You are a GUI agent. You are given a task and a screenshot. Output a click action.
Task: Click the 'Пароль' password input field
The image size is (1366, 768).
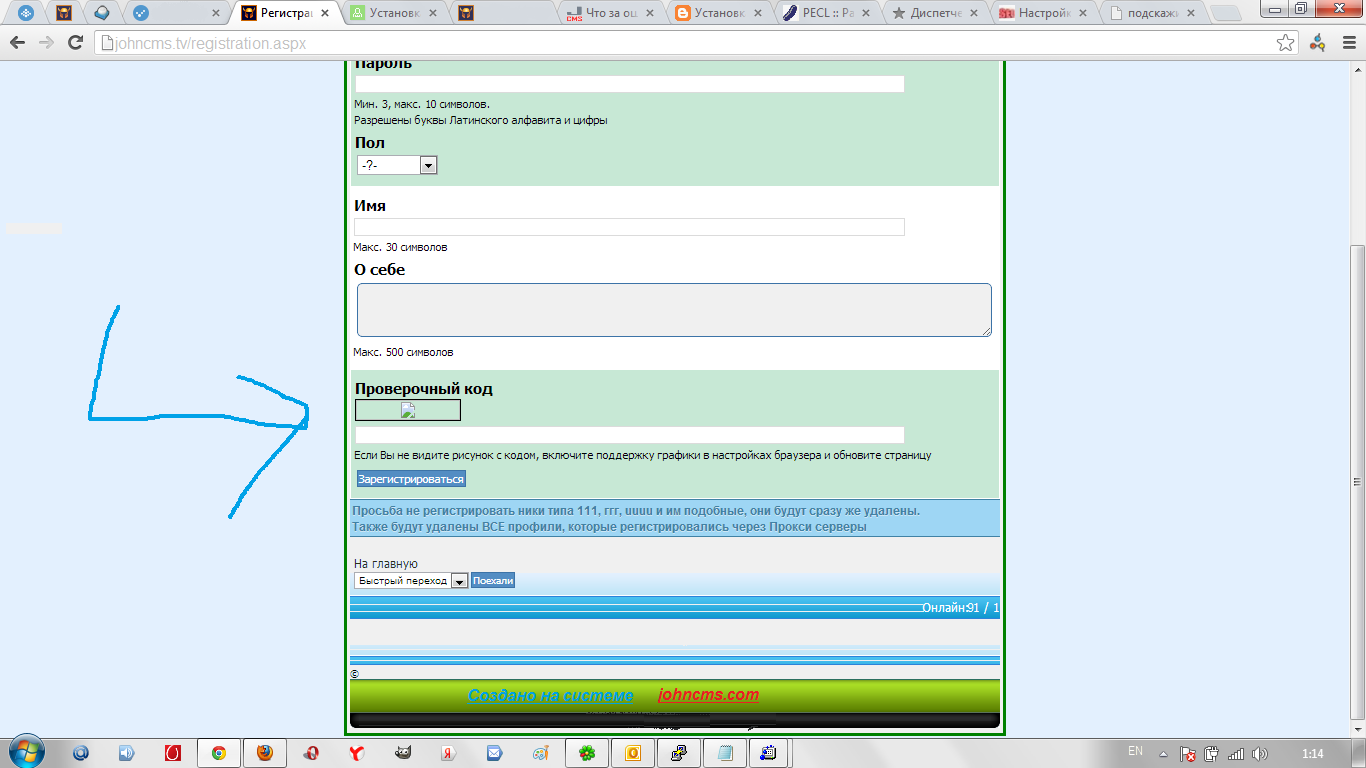(630, 84)
